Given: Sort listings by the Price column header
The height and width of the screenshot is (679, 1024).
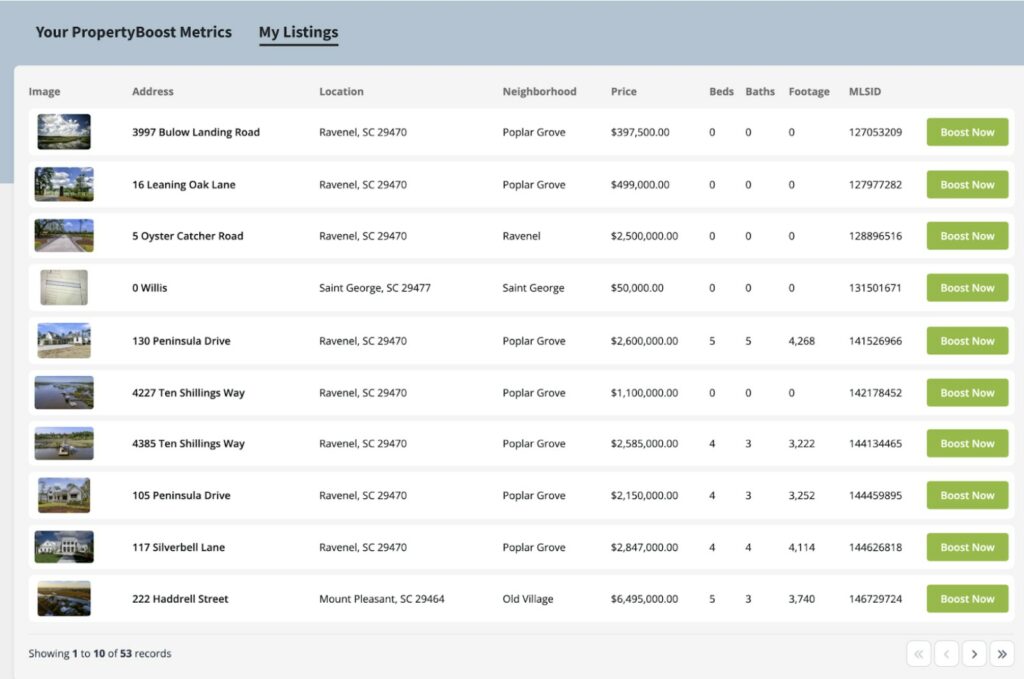Looking at the screenshot, I should coord(623,92).
